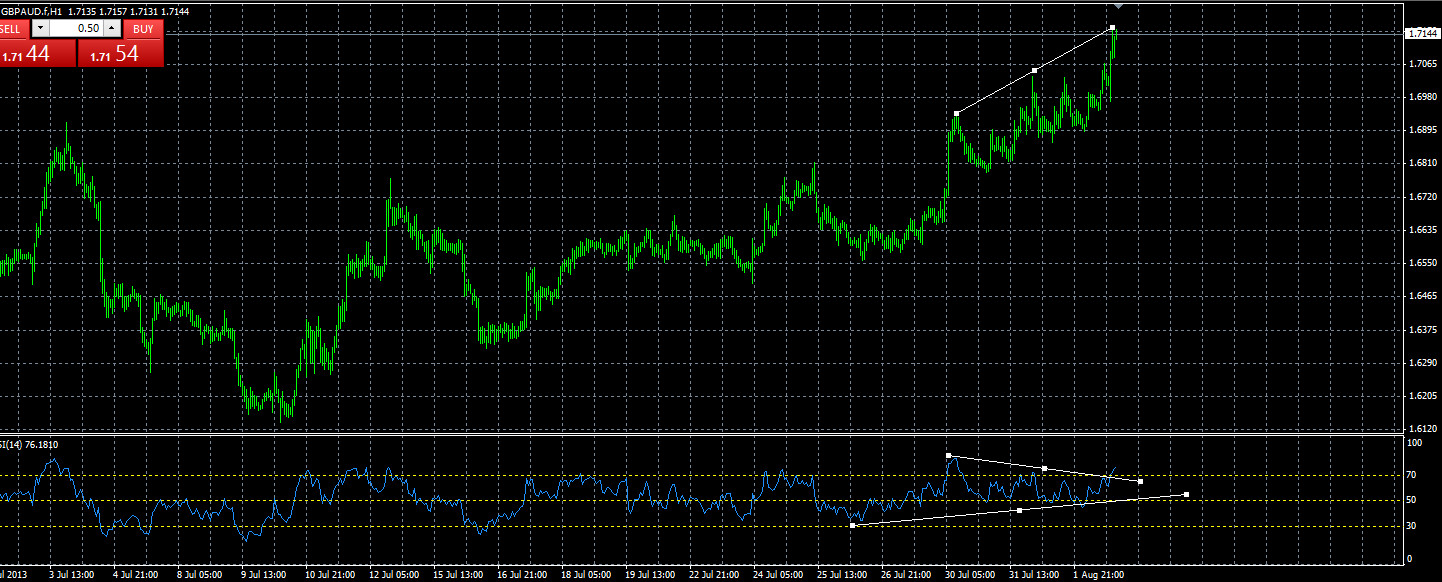Click the 1.7065 price axis label

click(x=1422, y=63)
